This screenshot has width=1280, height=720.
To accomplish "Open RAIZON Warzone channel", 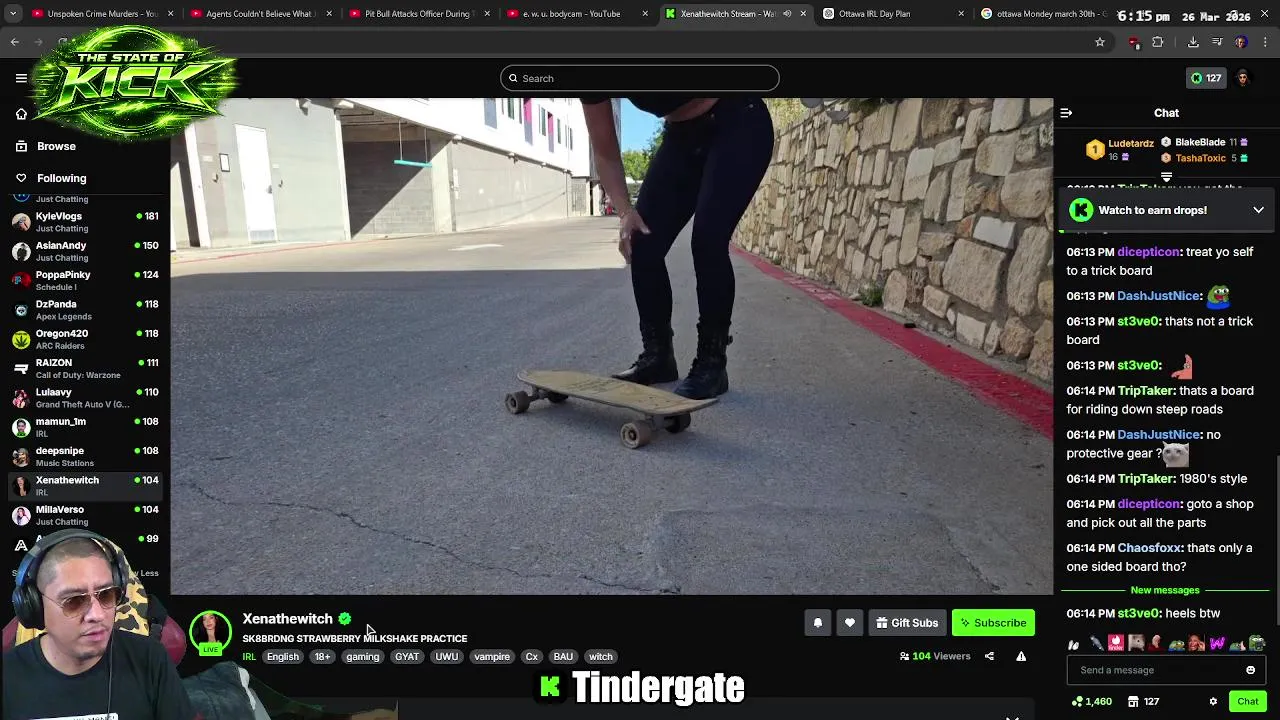I will tap(85, 368).
